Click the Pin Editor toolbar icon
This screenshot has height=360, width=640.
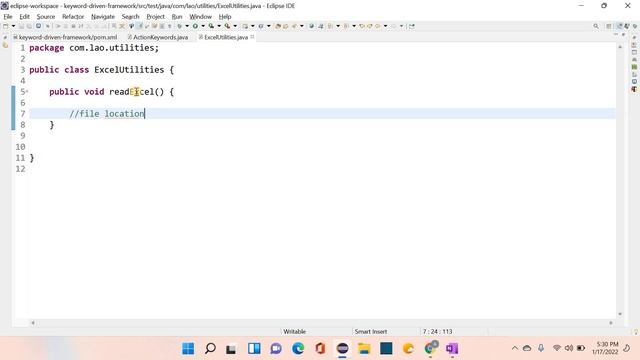[x=412, y=26]
